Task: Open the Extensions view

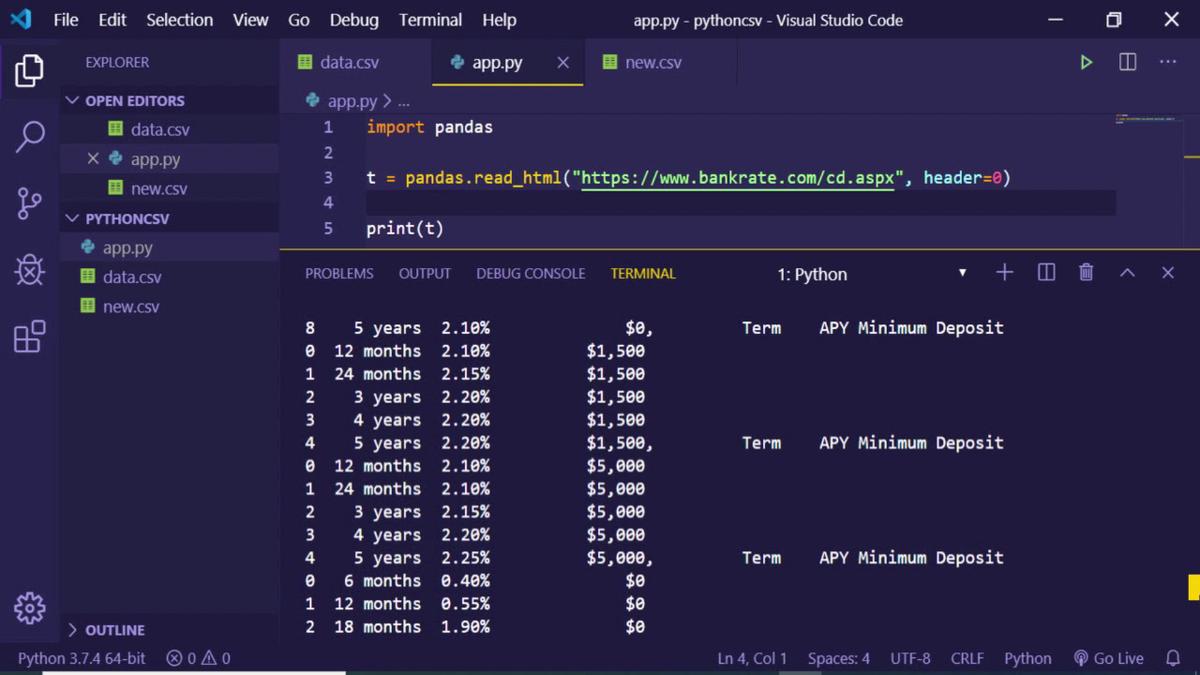Action: click(29, 337)
